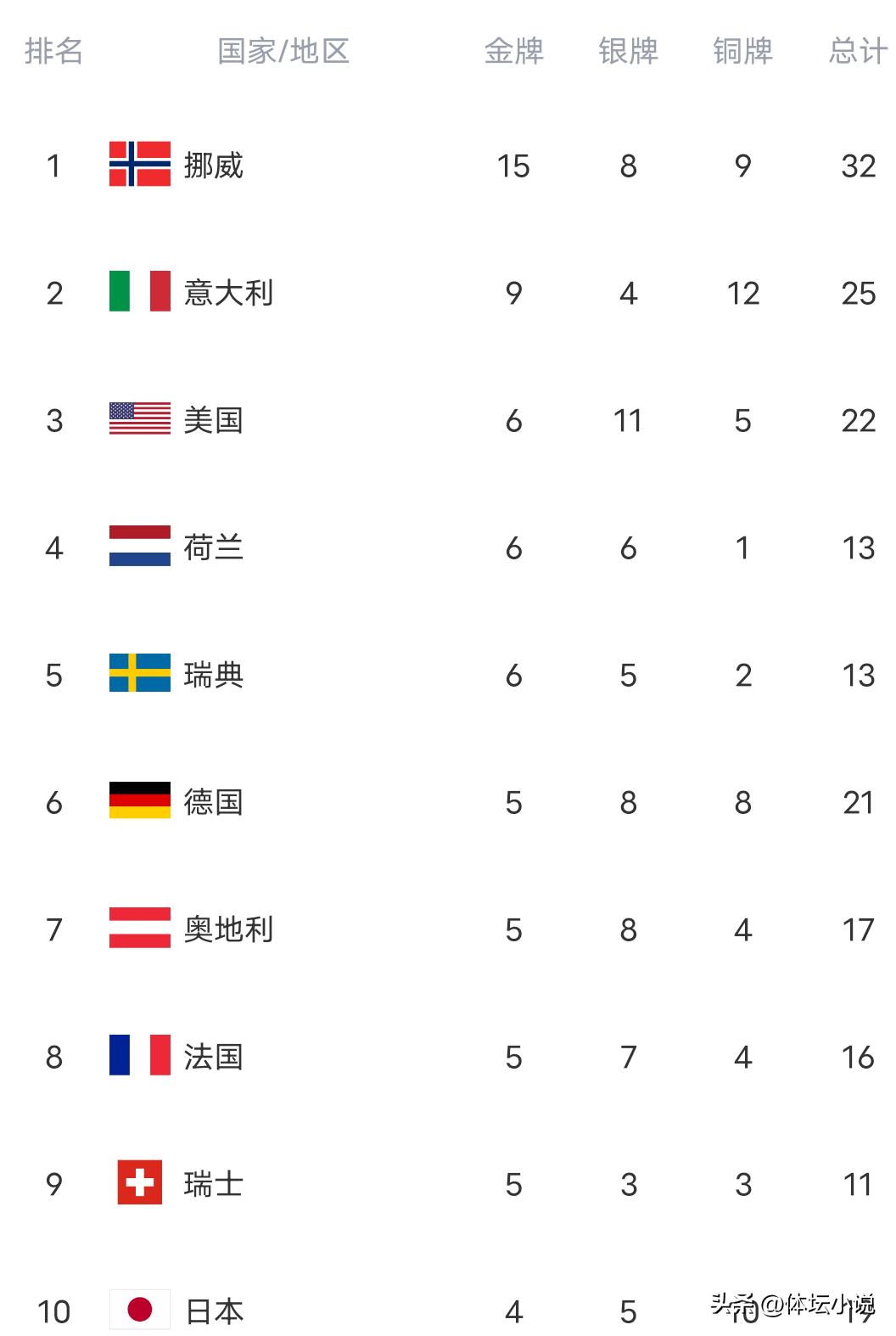Click the France flag icon
This screenshot has height=1336, width=896.
pos(140,1055)
